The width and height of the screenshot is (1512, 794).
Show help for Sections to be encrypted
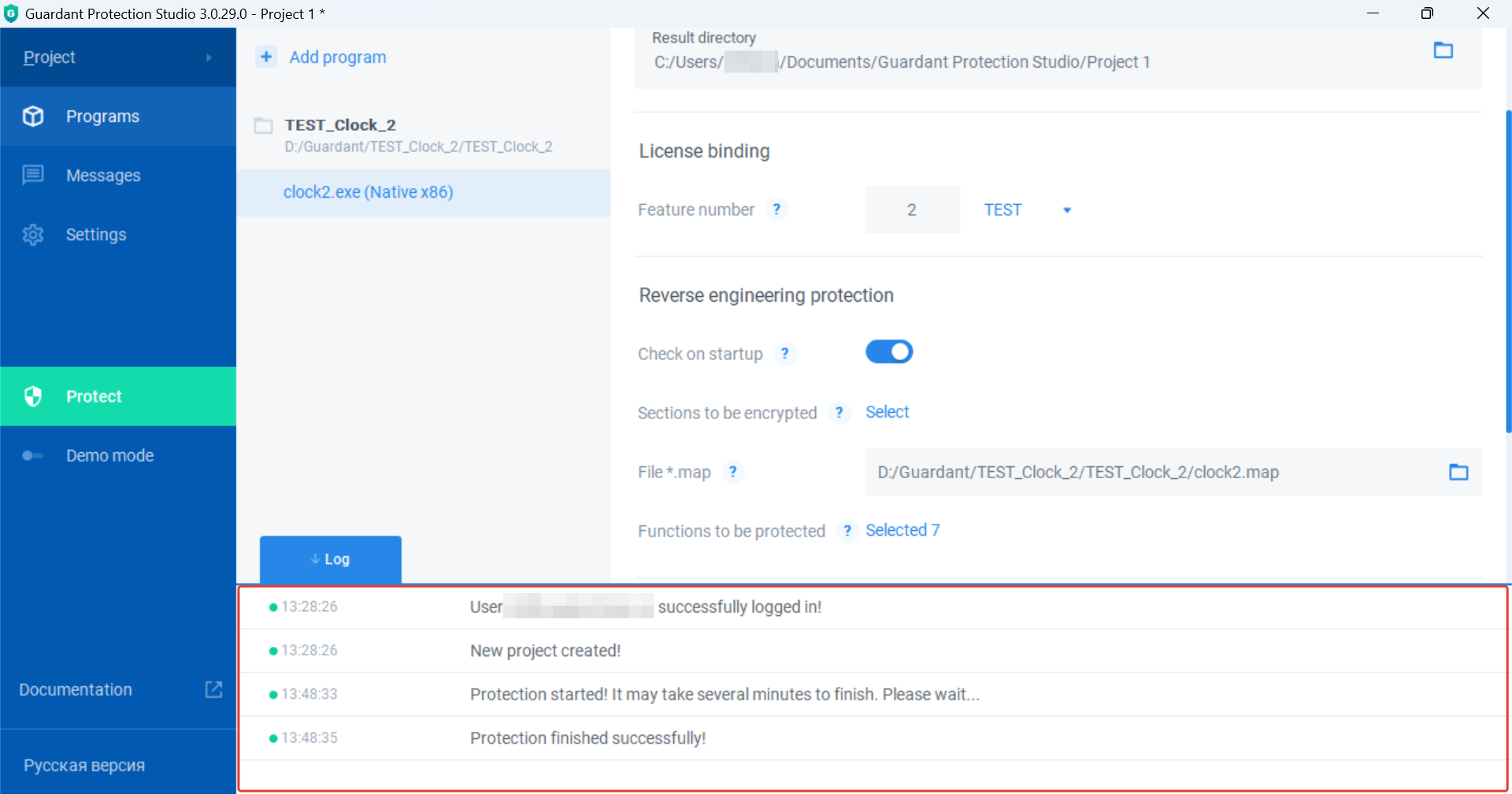[839, 413]
